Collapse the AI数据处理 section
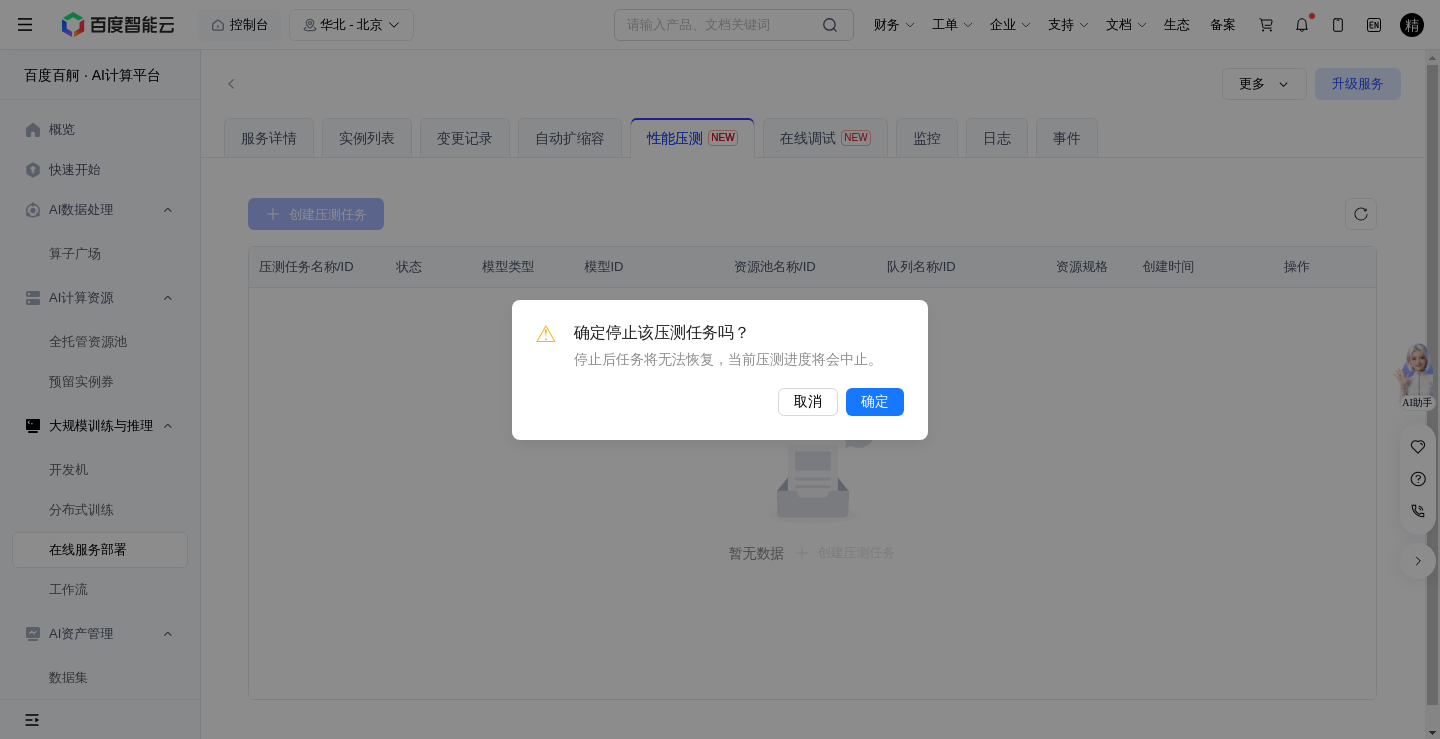Viewport: 1440px width, 739px height. tap(168, 210)
